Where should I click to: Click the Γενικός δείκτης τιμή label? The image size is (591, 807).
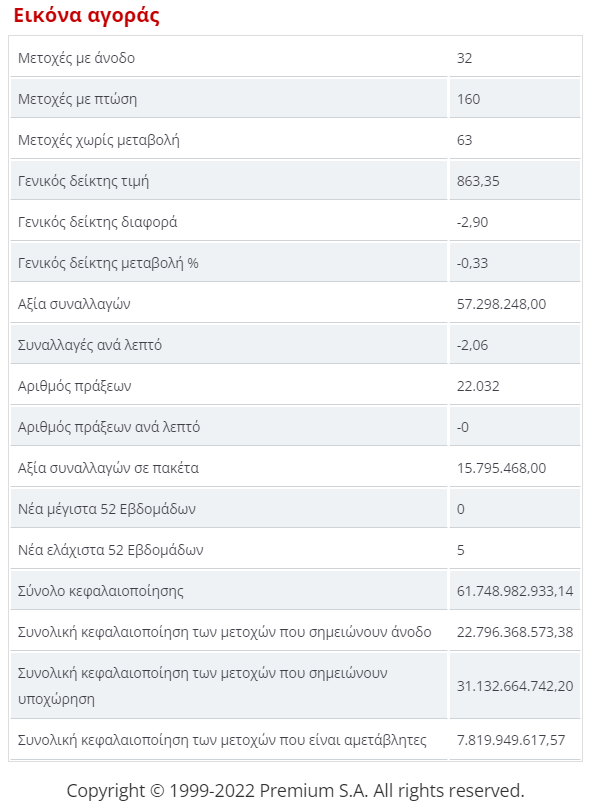[x=83, y=181]
